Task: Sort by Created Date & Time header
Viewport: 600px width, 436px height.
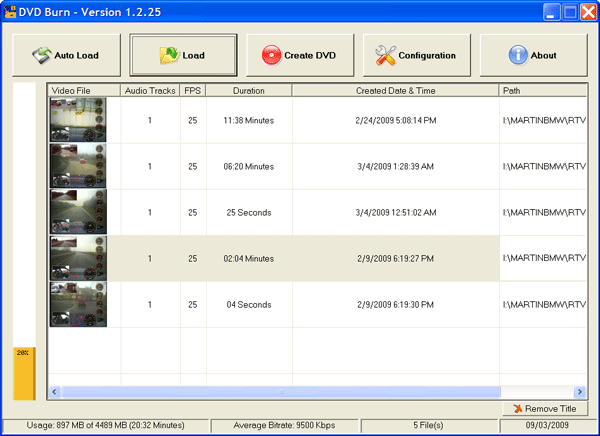Action: [395, 90]
